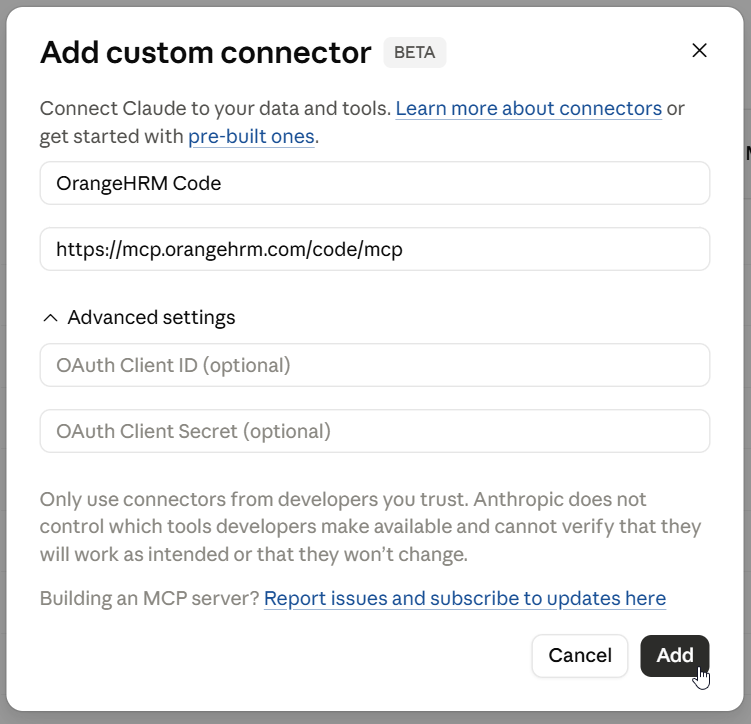Confirm with the Add button
Image resolution: width=751 pixels, height=724 pixels.
click(x=674, y=656)
